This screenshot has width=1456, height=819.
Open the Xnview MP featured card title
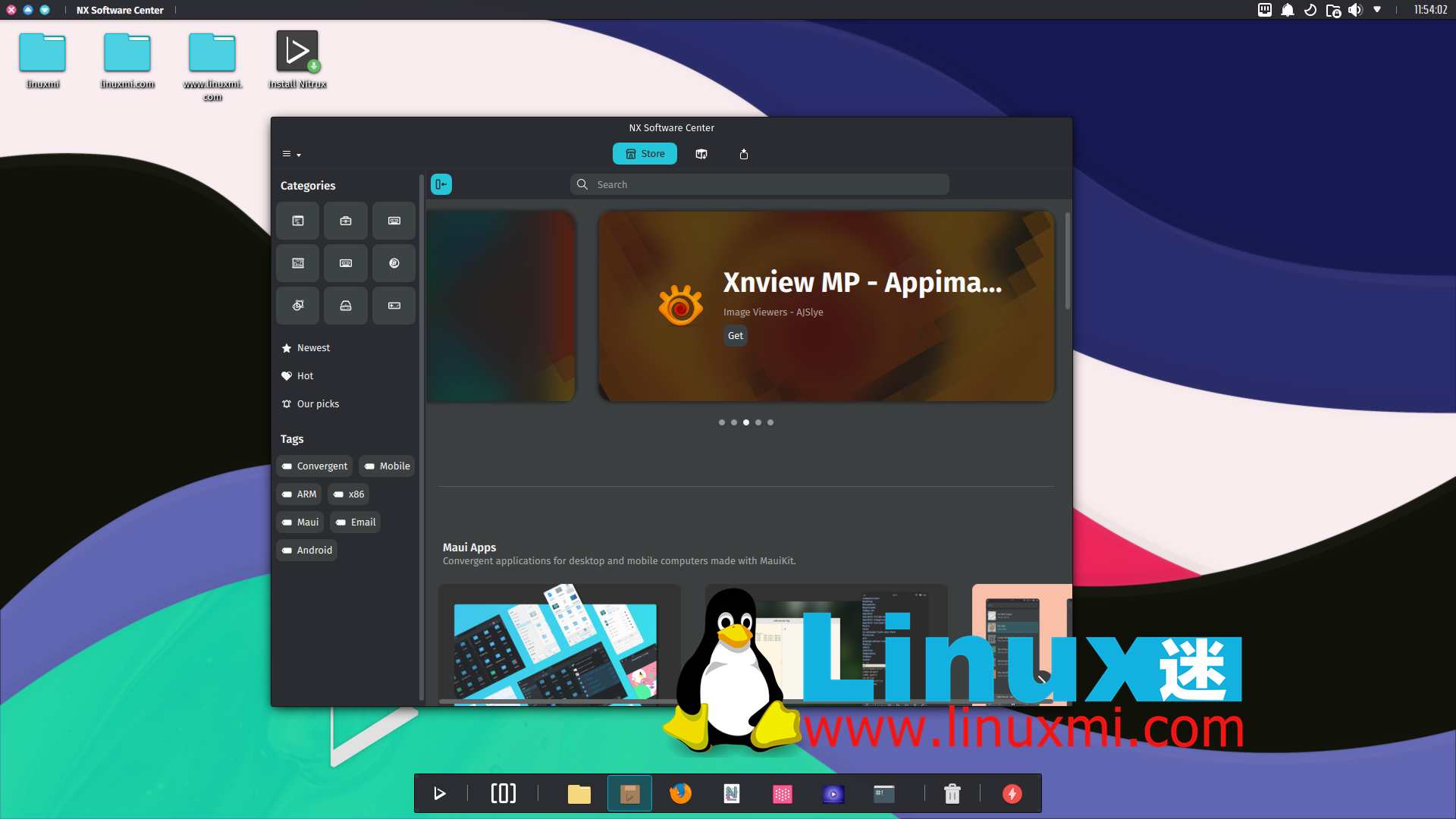(x=862, y=282)
